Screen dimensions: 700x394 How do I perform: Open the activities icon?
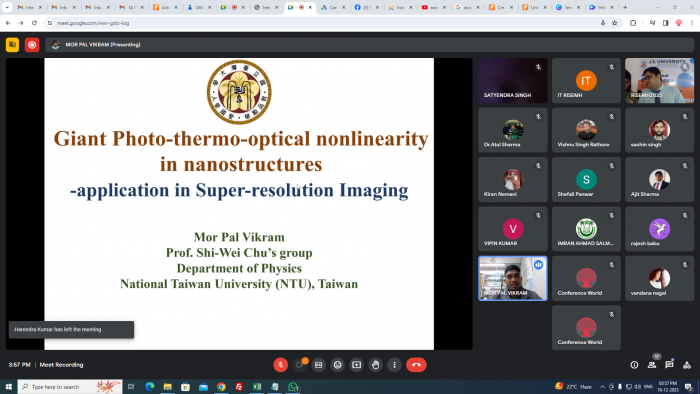click(687, 365)
